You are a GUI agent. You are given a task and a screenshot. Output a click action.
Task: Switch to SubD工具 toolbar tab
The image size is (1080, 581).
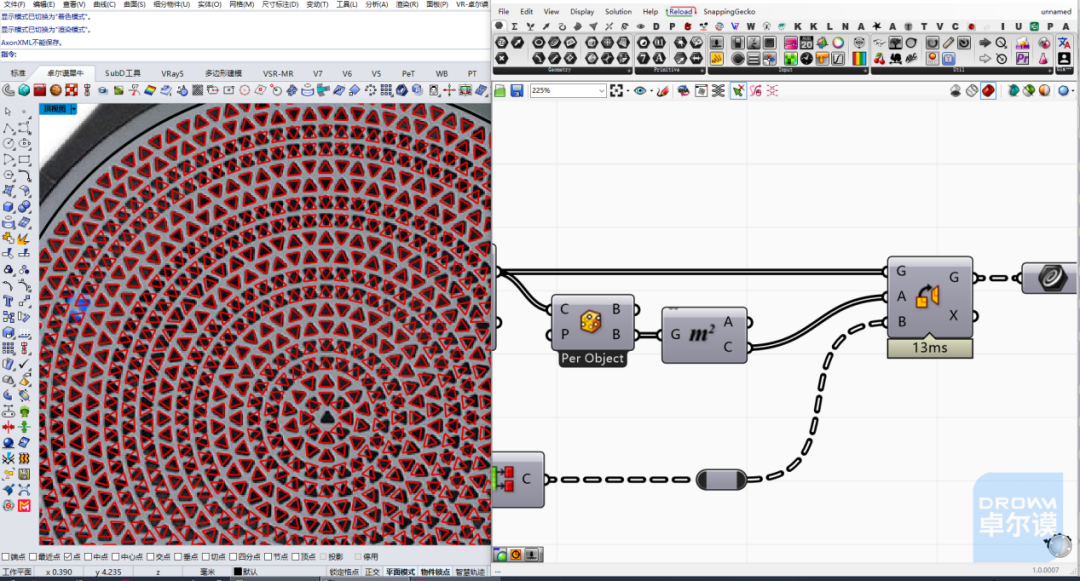point(123,73)
